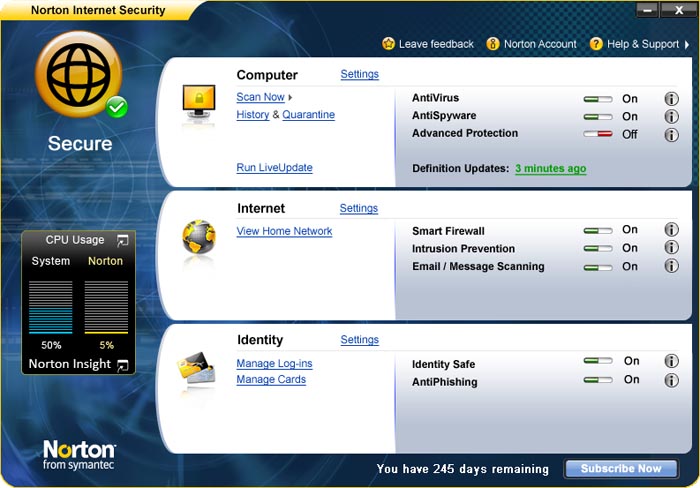Viewport: 700px width, 488px height.
Task: Toggle the Identity Safe slider switch
Action: coord(598,362)
